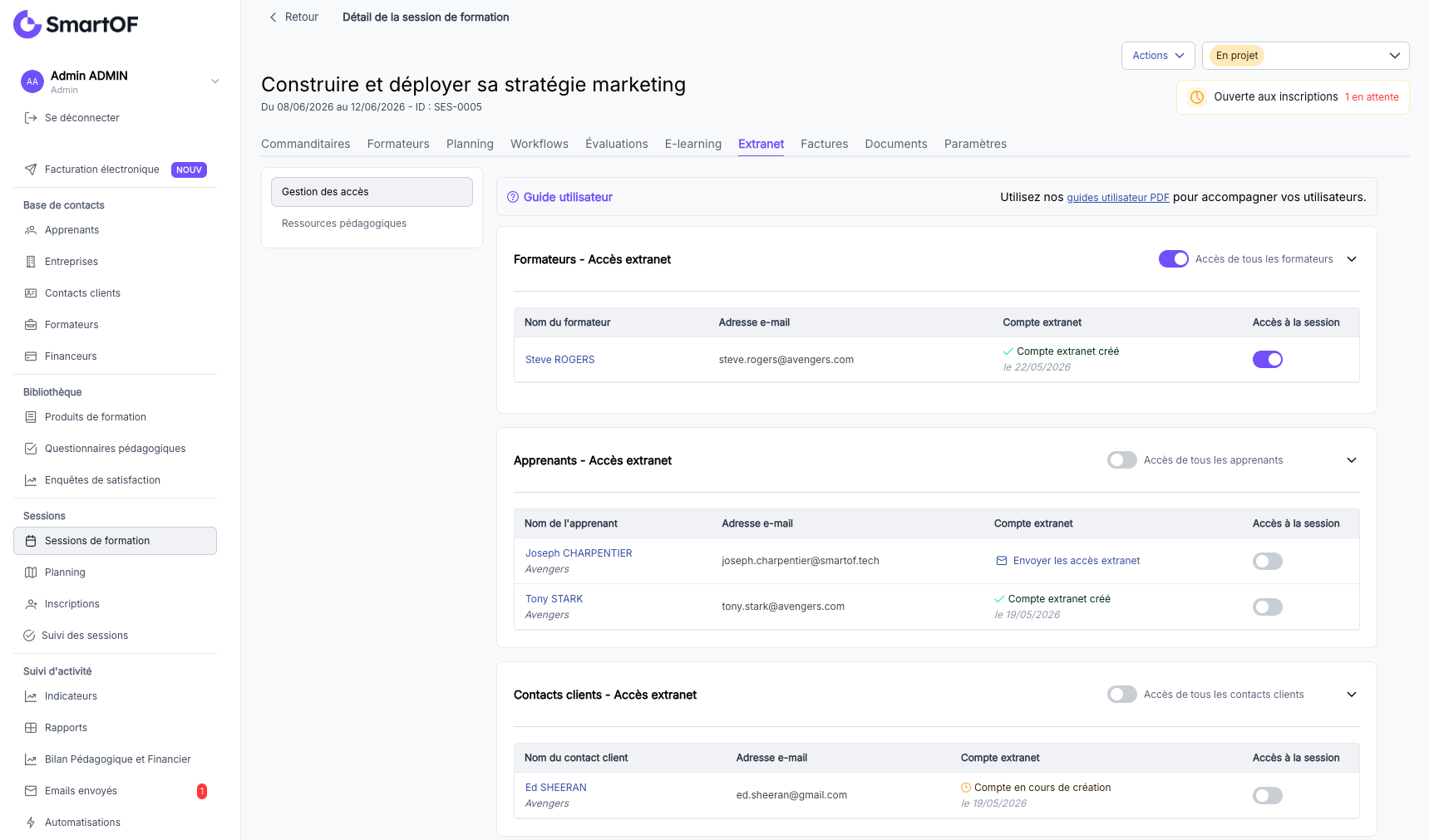Open the guides utilisateur PDF link
The width and height of the screenshot is (1429, 840).
pyautogui.click(x=1118, y=198)
